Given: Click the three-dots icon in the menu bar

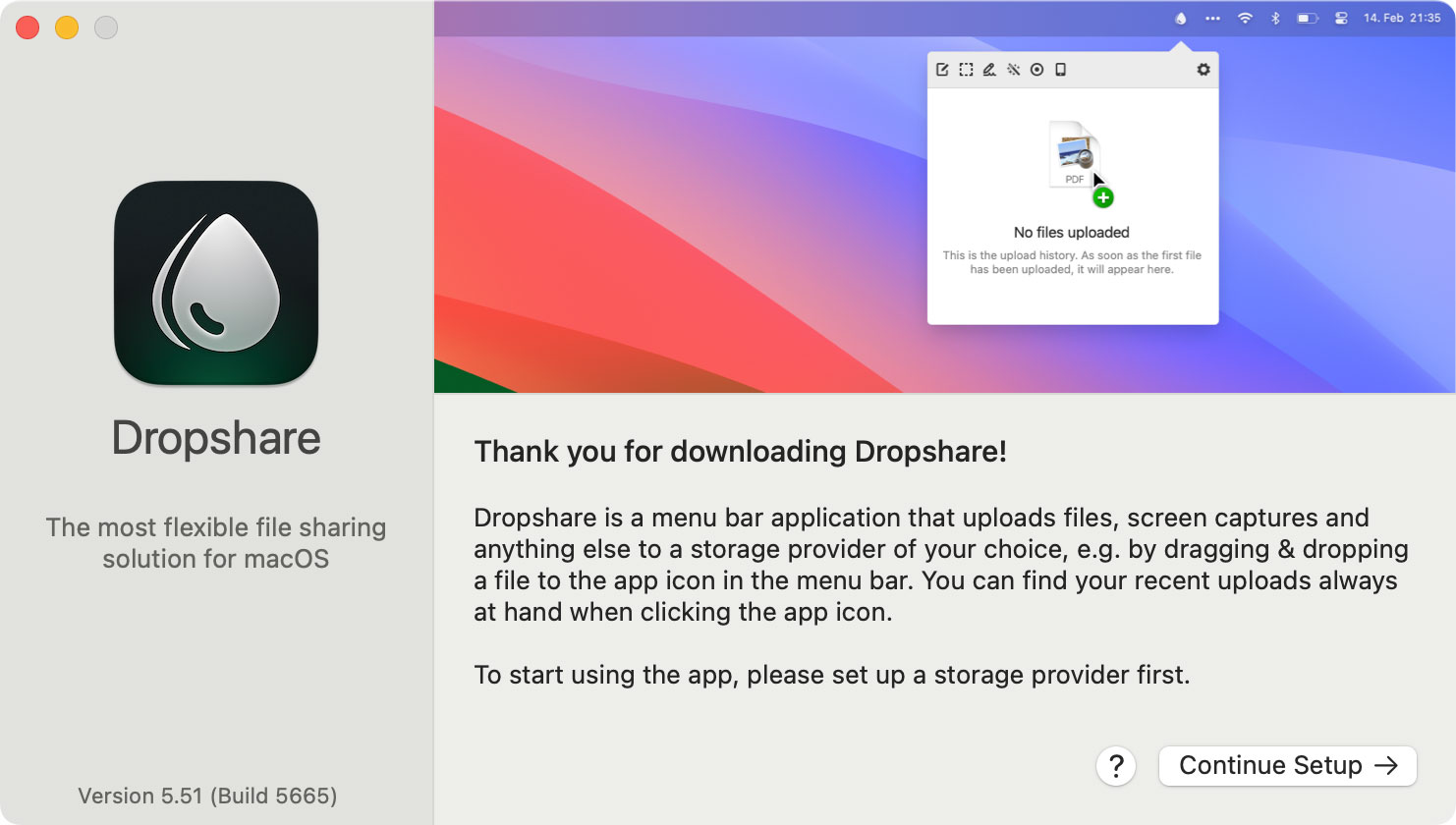Looking at the screenshot, I should point(1212,18).
